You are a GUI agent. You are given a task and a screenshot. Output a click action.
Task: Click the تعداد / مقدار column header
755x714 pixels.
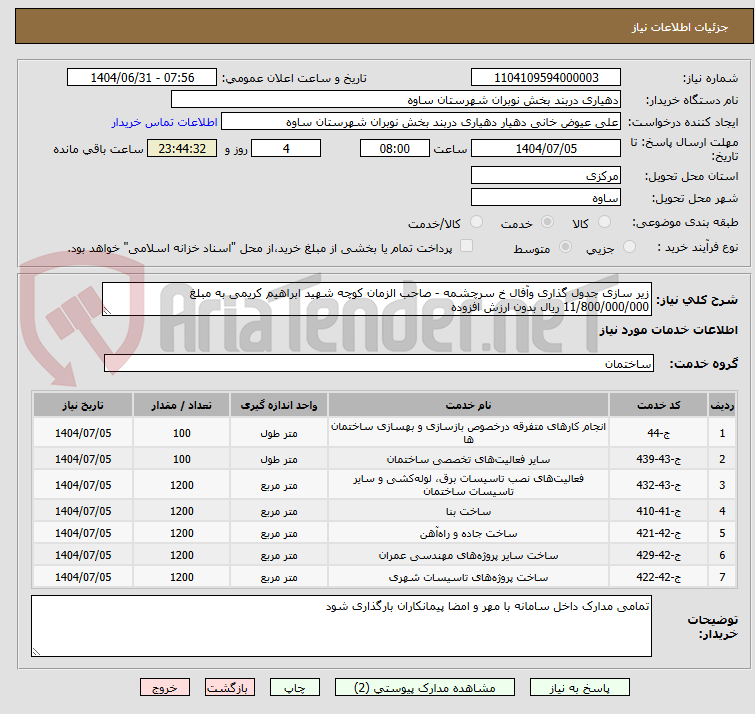click(x=182, y=405)
